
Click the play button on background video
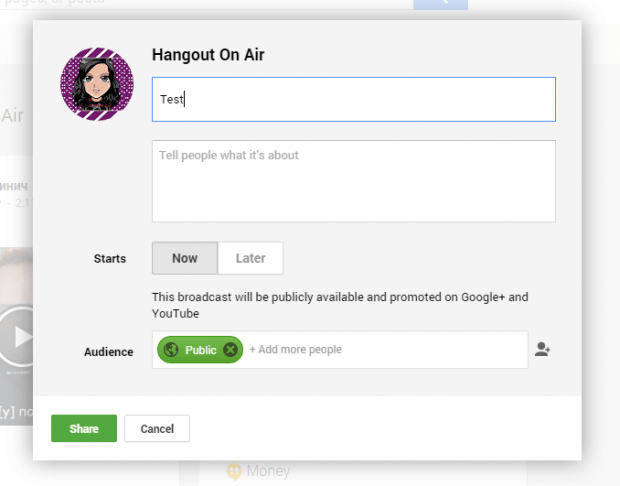pos(18,337)
